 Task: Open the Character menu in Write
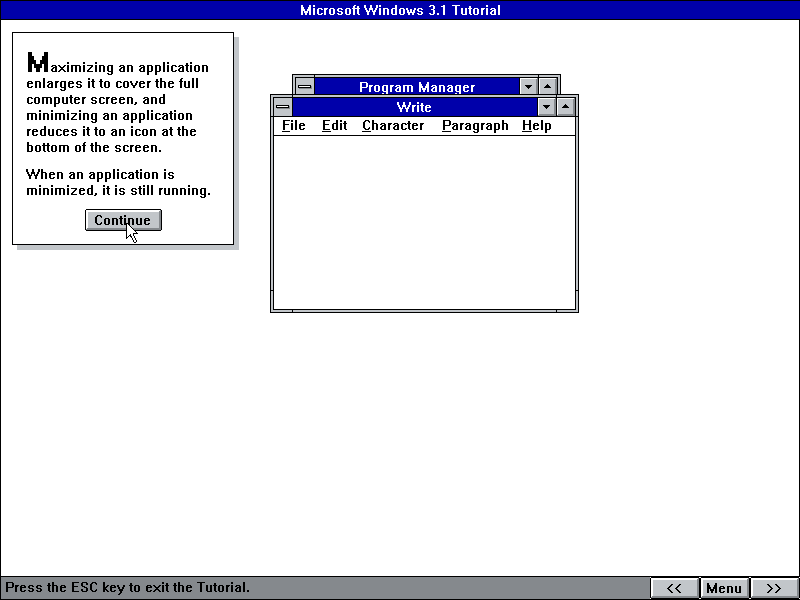393,126
